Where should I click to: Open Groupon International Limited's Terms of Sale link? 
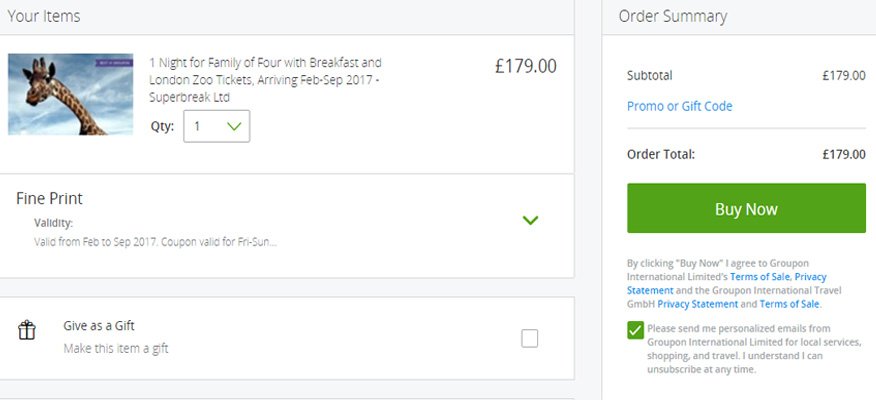coord(760,277)
